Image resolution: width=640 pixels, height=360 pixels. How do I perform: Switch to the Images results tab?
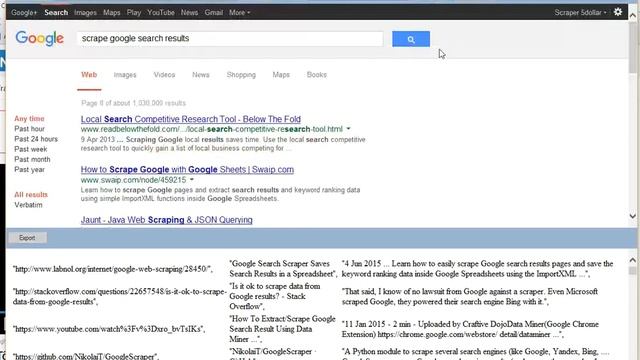coord(125,75)
